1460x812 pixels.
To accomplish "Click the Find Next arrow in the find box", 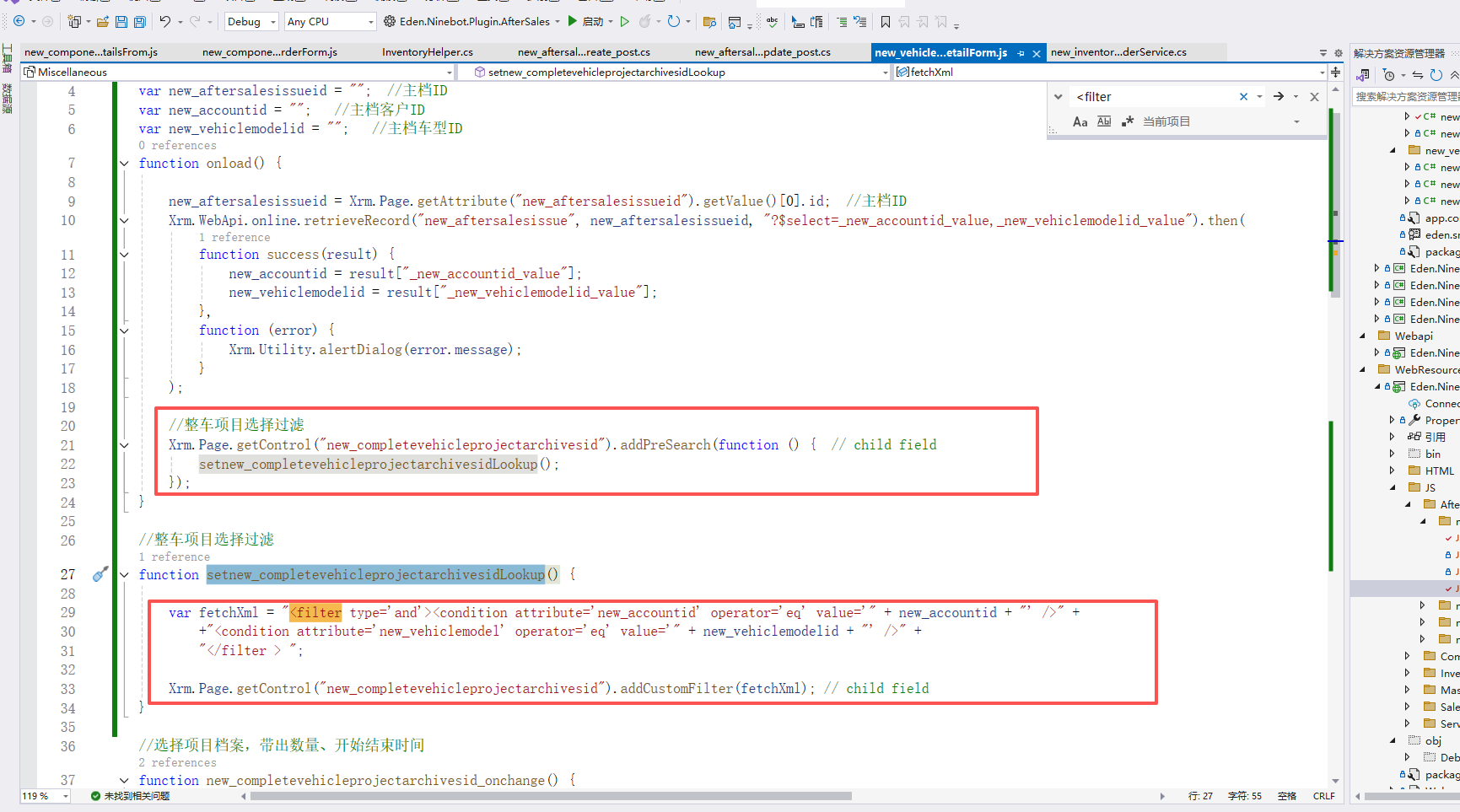I will pos(1279,97).
